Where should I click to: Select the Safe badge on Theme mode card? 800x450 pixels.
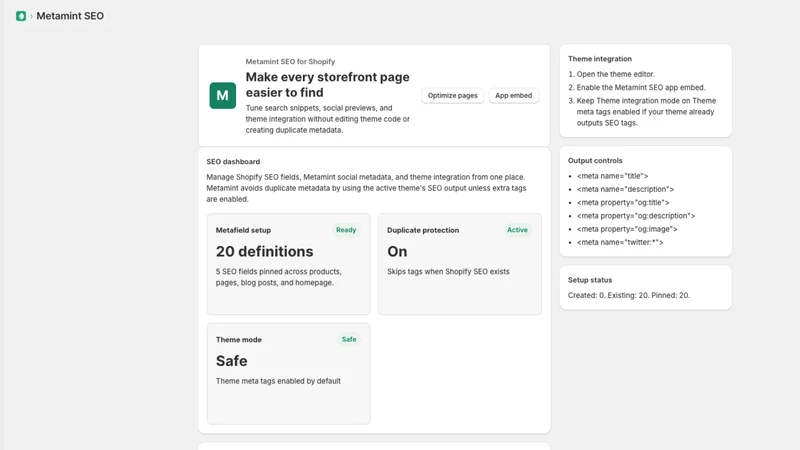(x=349, y=339)
